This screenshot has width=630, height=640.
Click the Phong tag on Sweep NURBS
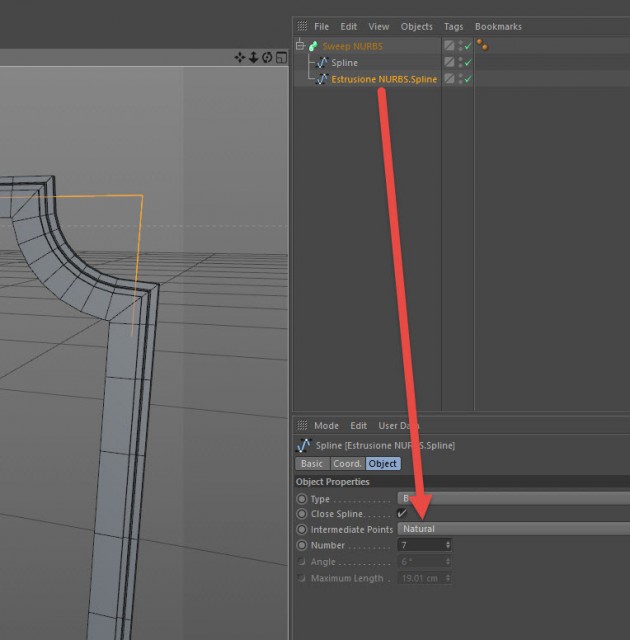coord(482,45)
